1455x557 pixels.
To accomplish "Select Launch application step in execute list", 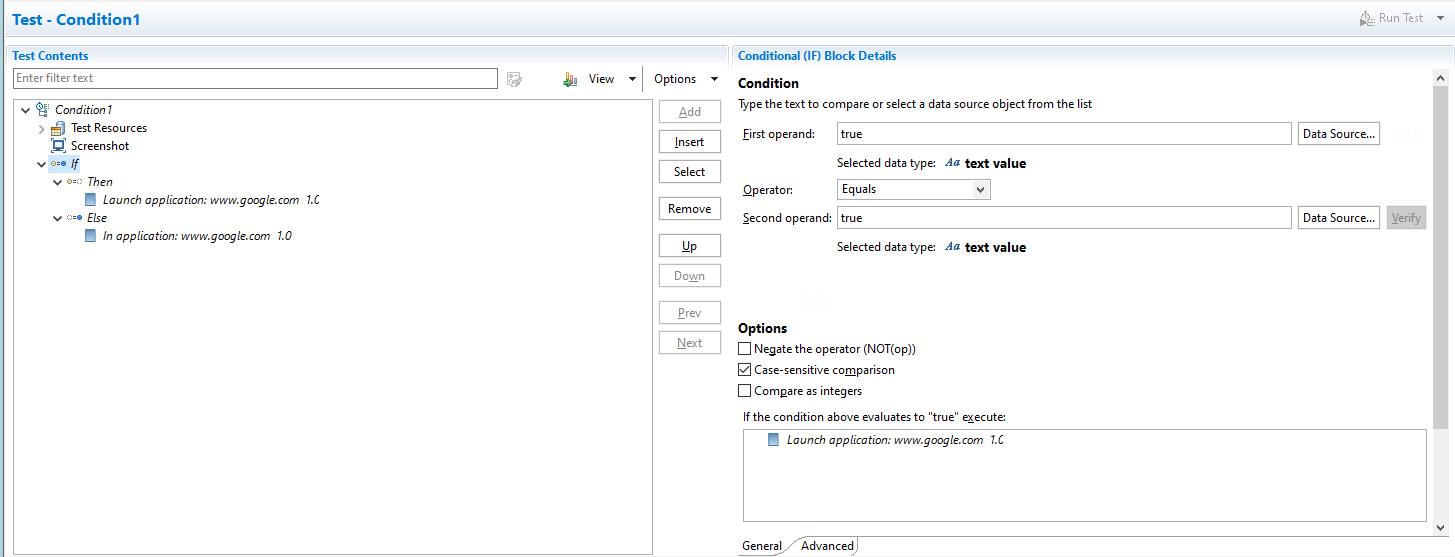I will pos(895,440).
